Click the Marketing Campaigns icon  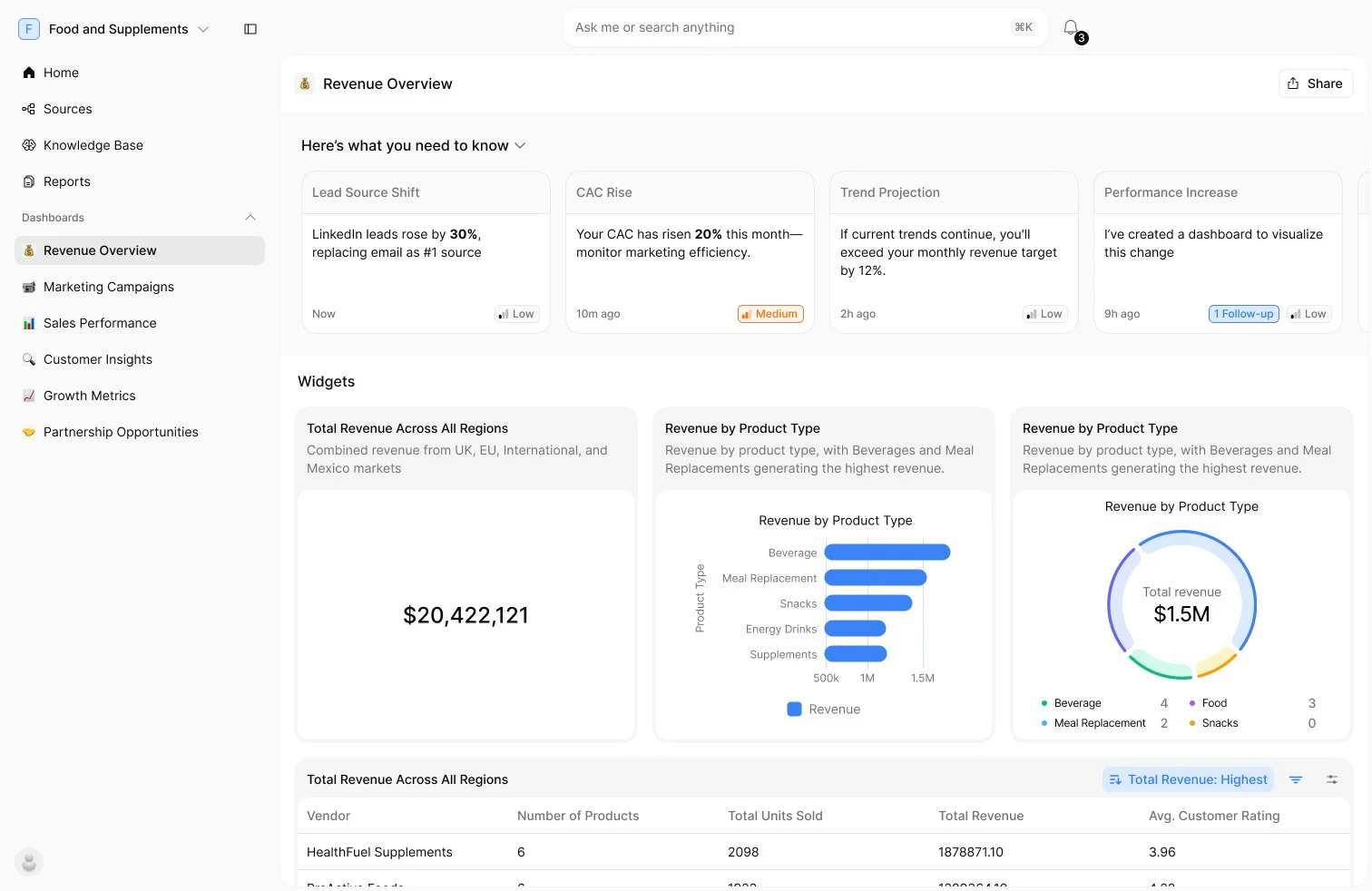29,287
